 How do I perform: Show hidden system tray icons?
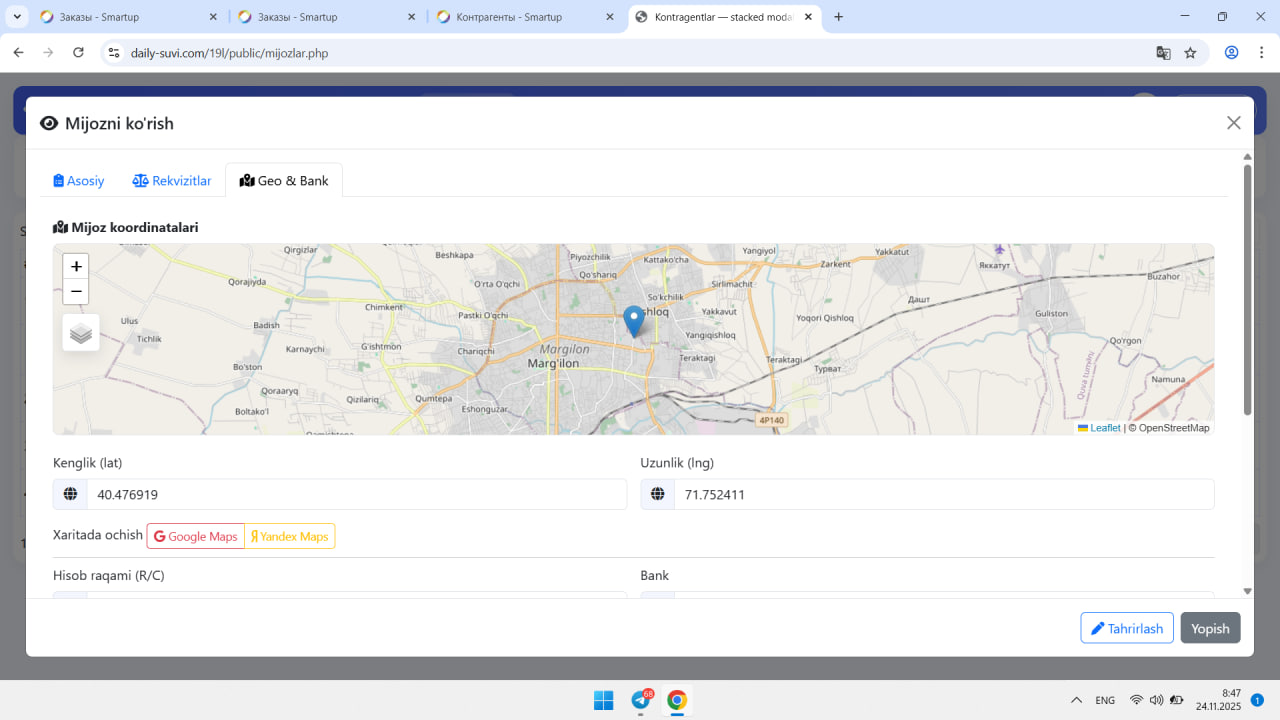tap(1076, 700)
